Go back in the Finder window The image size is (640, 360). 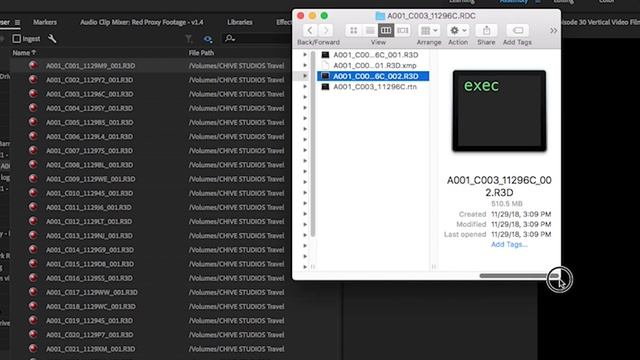pyautogui.click(x=310, y=30)
